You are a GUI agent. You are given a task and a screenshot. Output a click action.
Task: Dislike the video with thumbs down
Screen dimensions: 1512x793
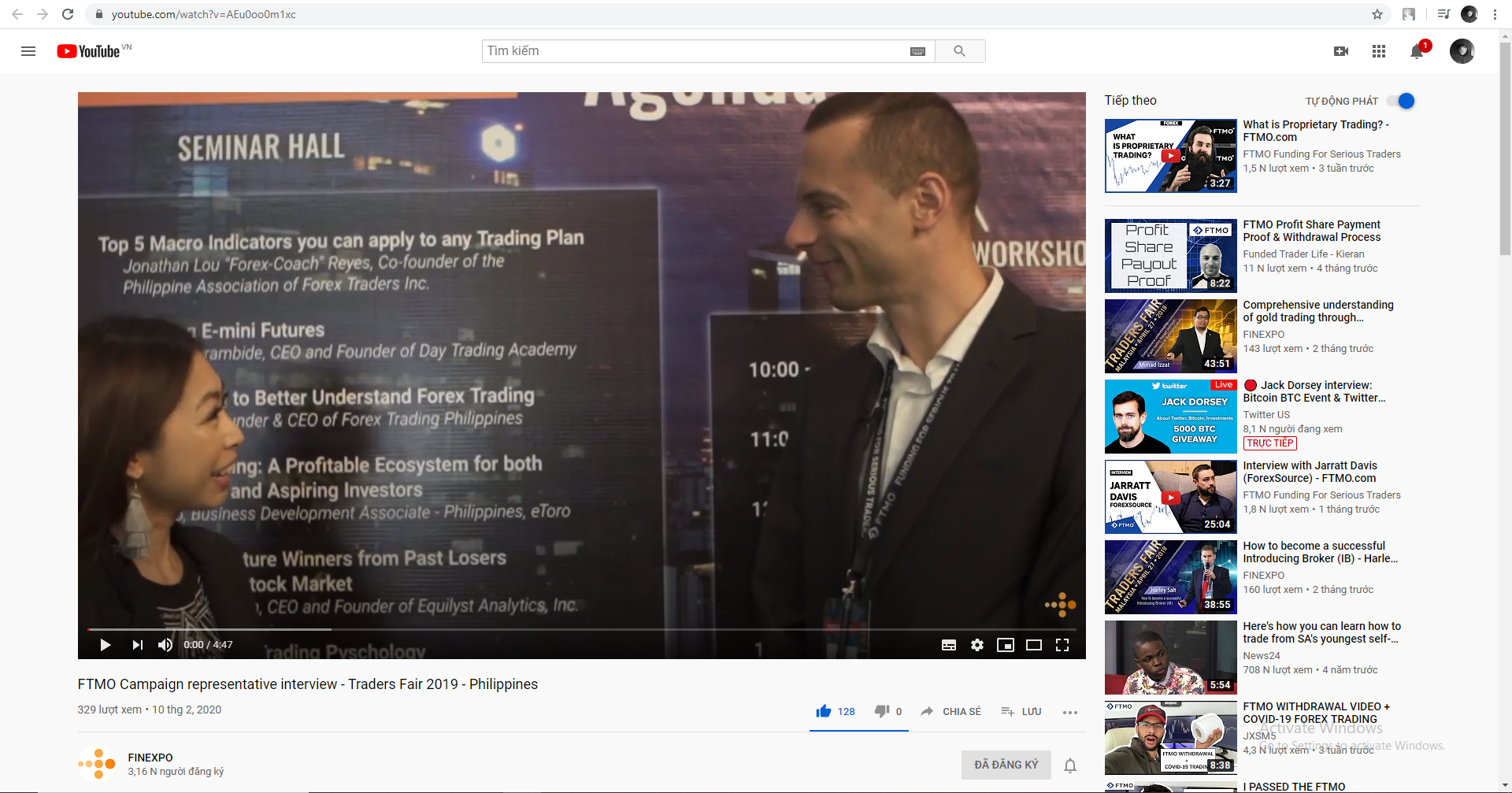coord(882,711)
